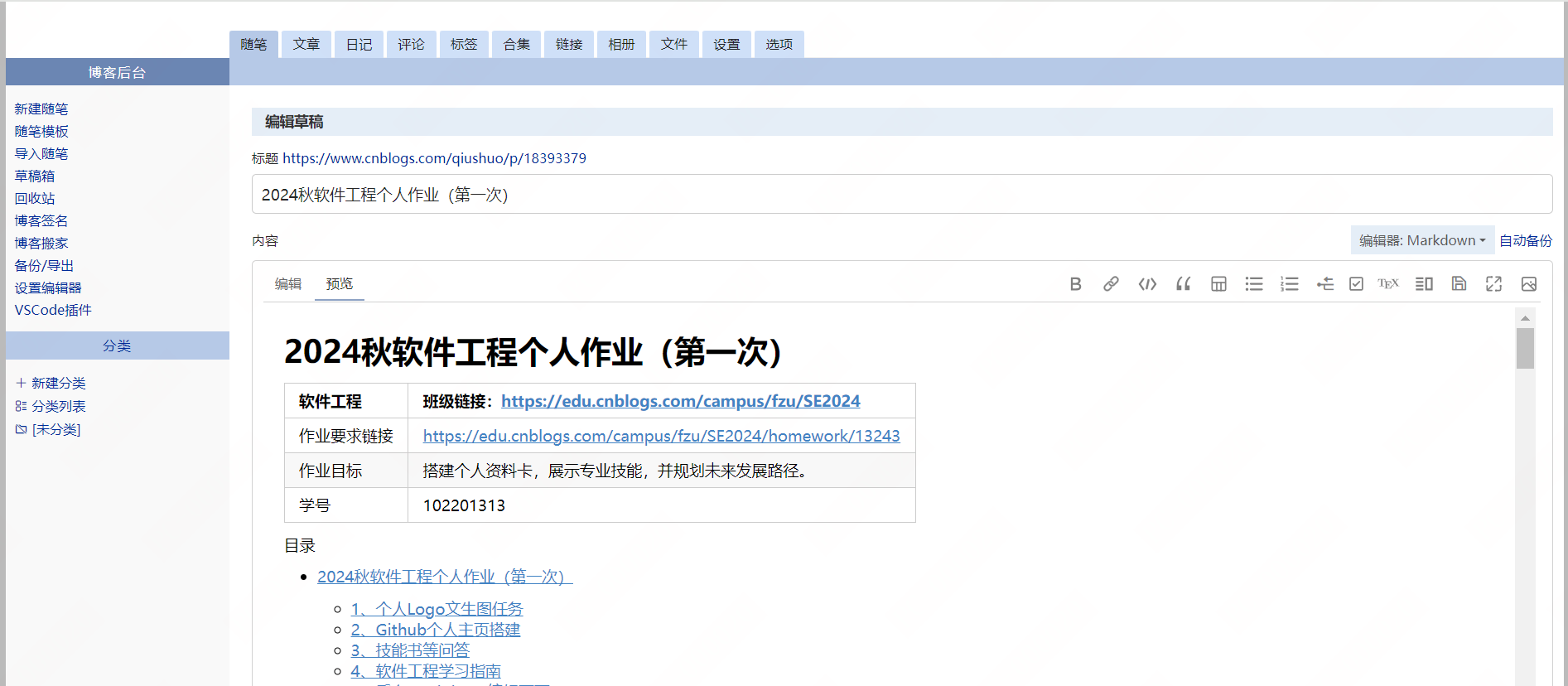
Task: Click the scrollbar up arrow in preview
Action: point(1525,318)
